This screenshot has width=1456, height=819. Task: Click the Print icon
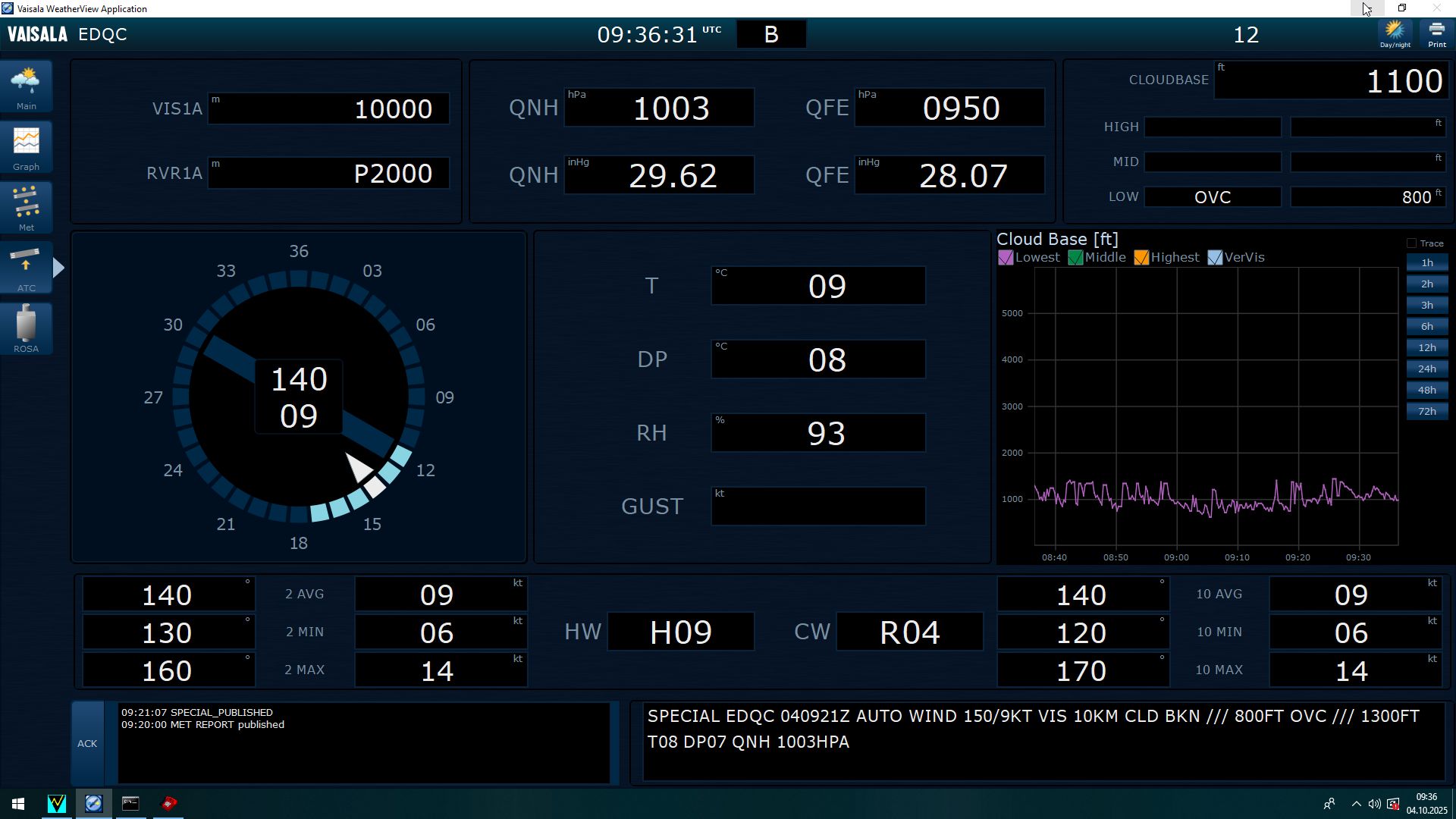click(x=1436, y=34)
